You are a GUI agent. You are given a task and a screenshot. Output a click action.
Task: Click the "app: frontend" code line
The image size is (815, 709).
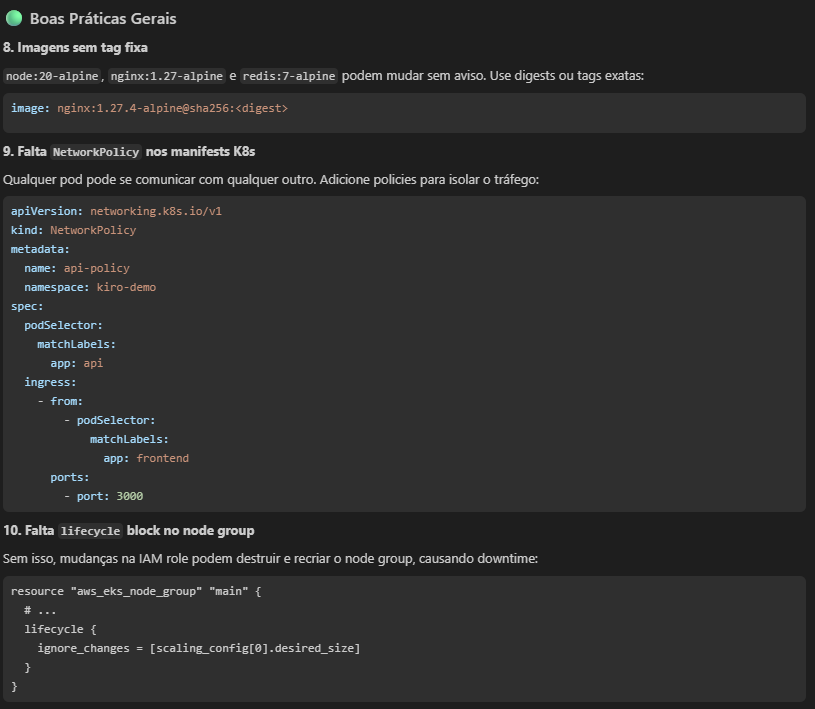pyautogui.click(x=146, y=458)
